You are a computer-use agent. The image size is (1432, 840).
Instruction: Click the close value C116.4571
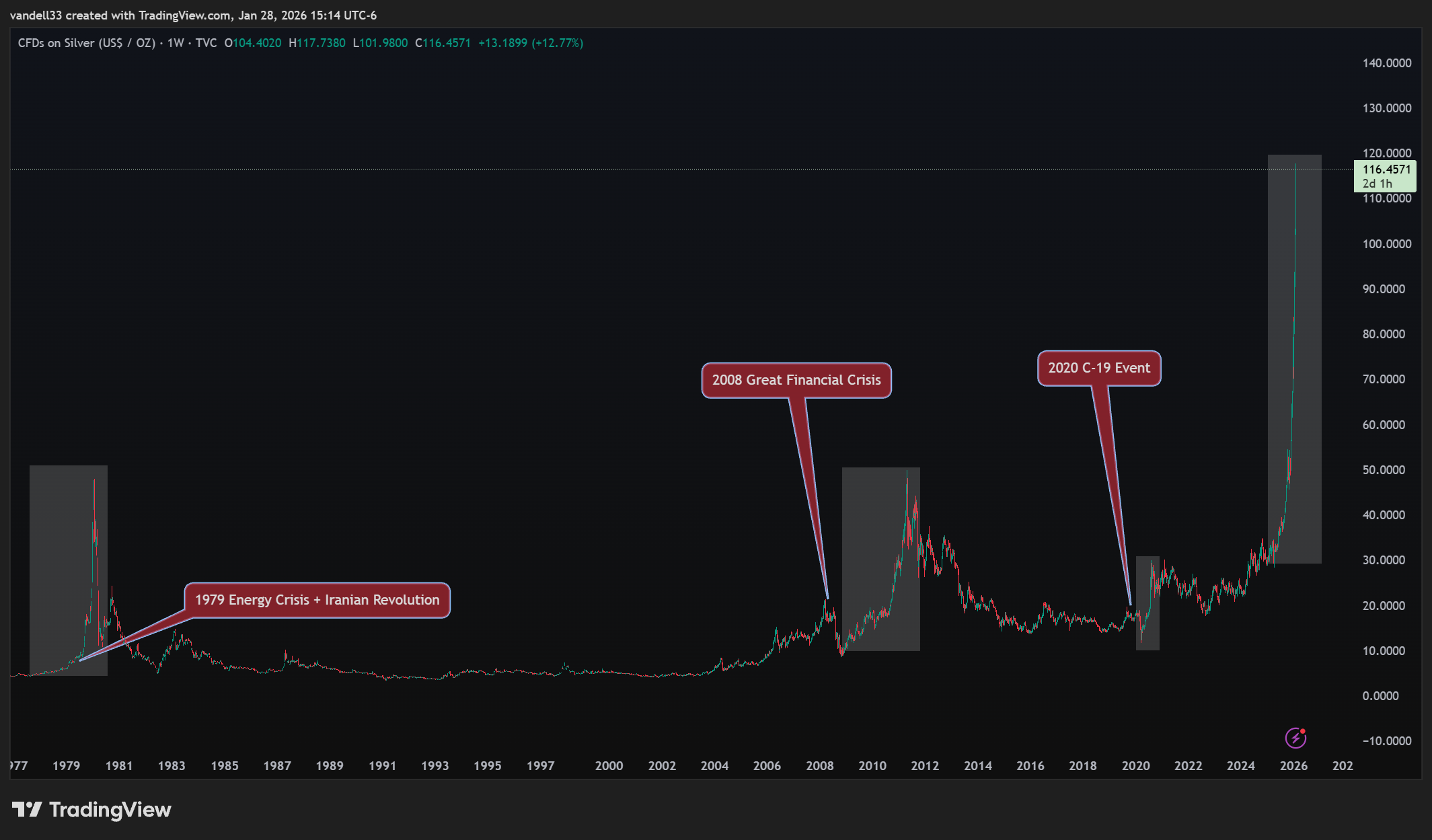coord(443,43)
